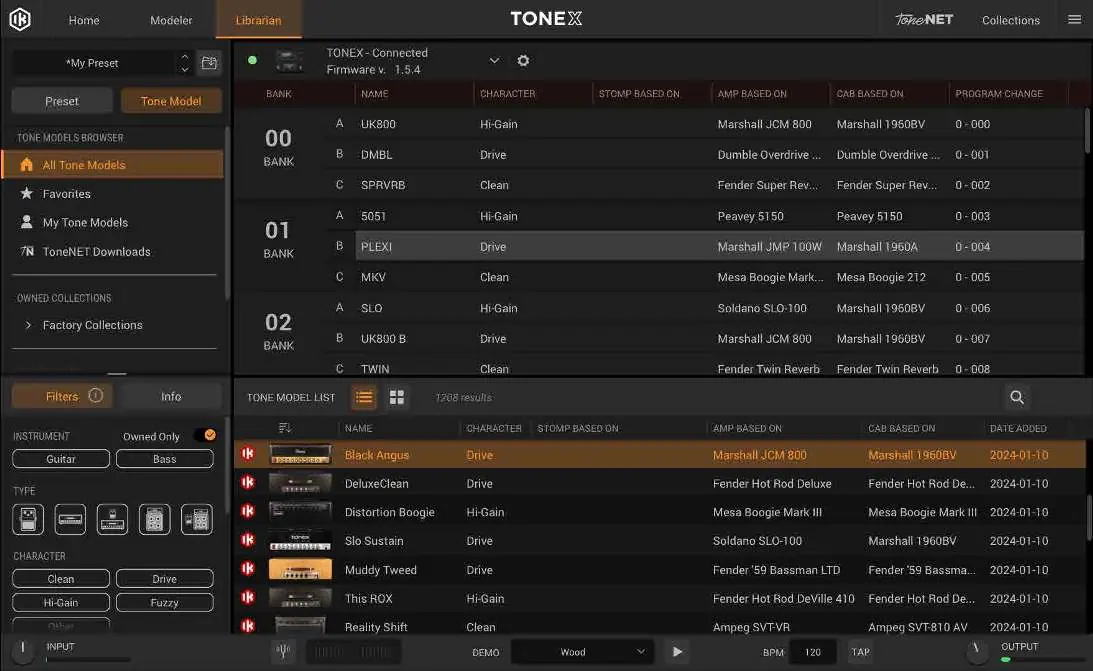
Task: Select All Tone Models in browser
Action: 113,164
